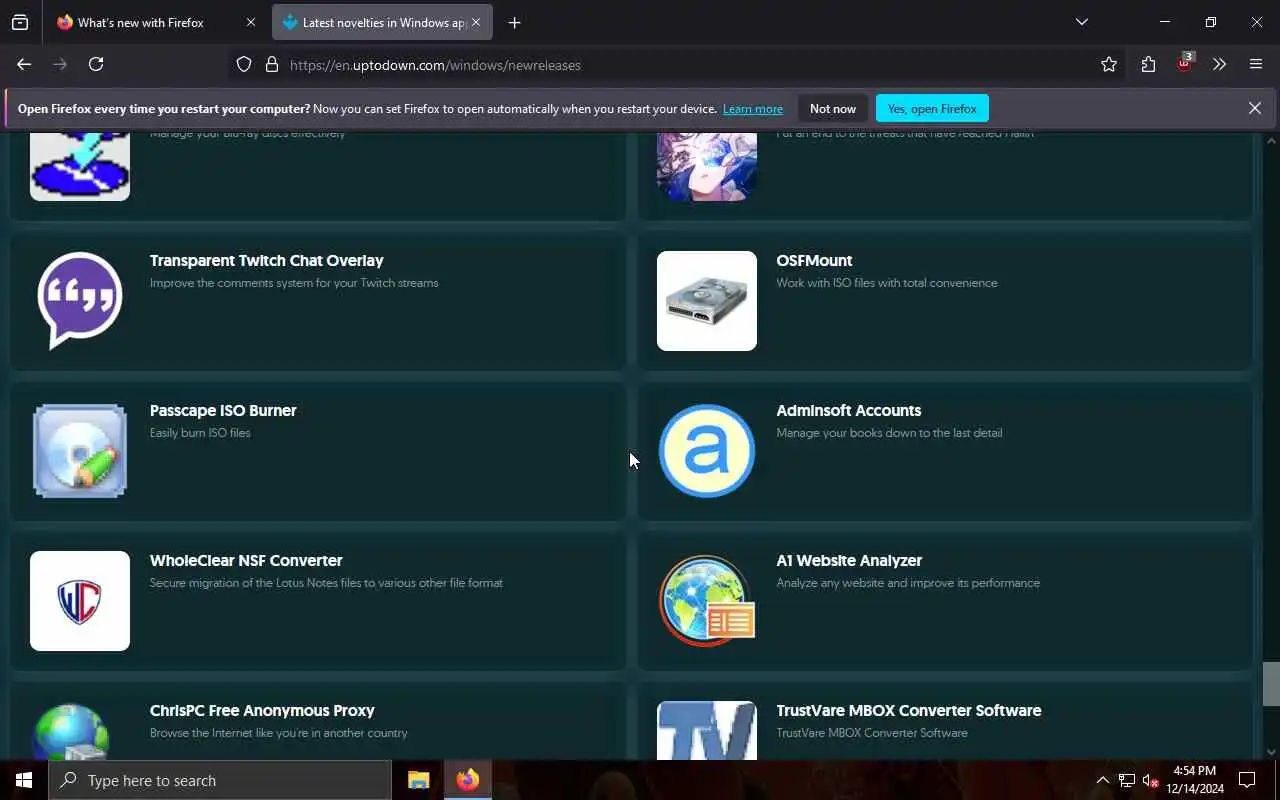
Task: Click 'Improve the comments system for your Twitch streams'
Action: point(294,283)
